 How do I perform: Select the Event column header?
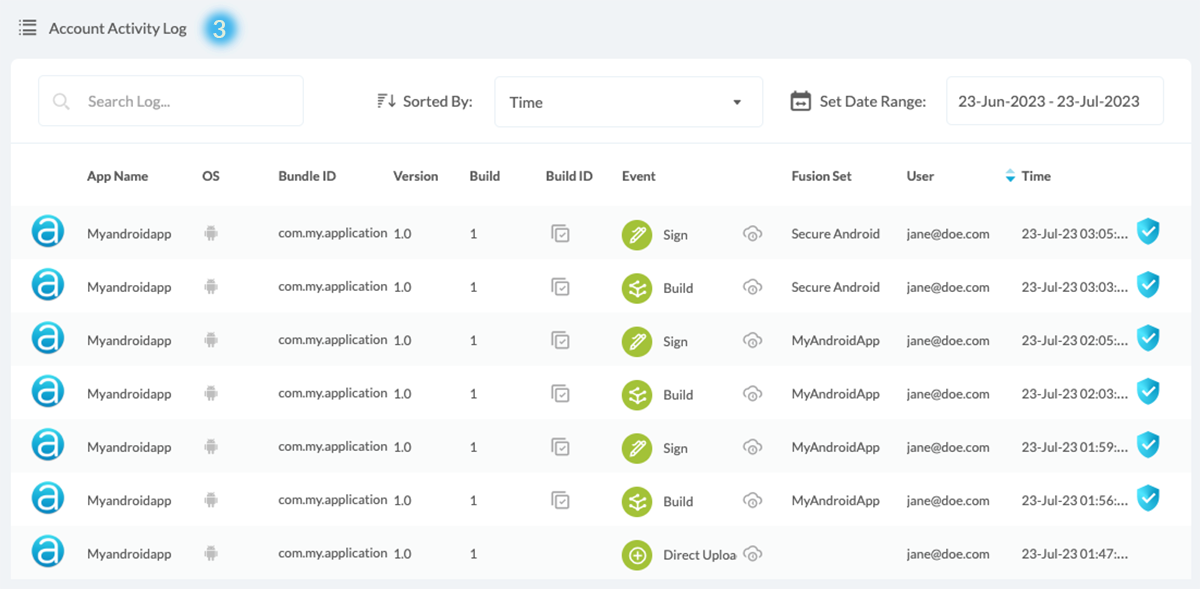(638, 175)
